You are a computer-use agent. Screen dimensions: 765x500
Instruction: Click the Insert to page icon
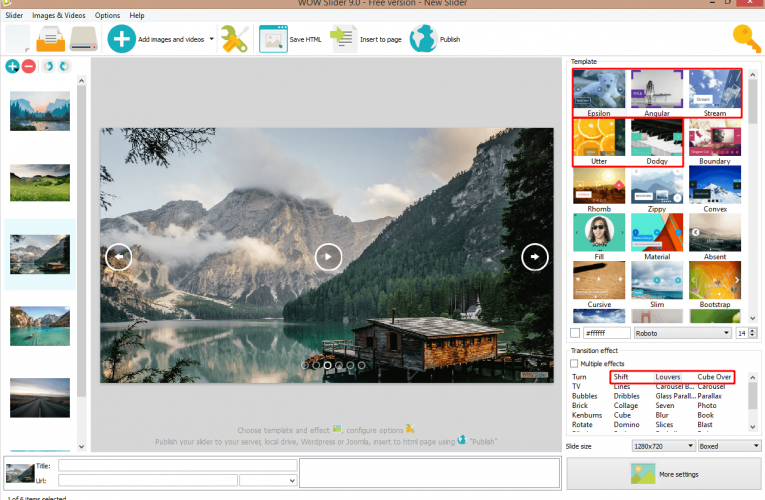(342, 39)
